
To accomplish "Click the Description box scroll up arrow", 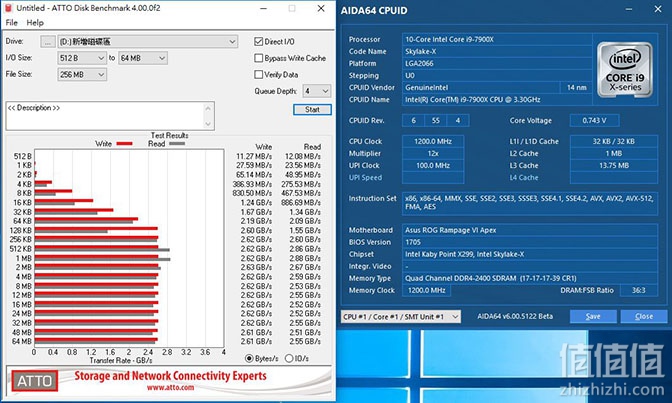I will click(x=208, y=108).
